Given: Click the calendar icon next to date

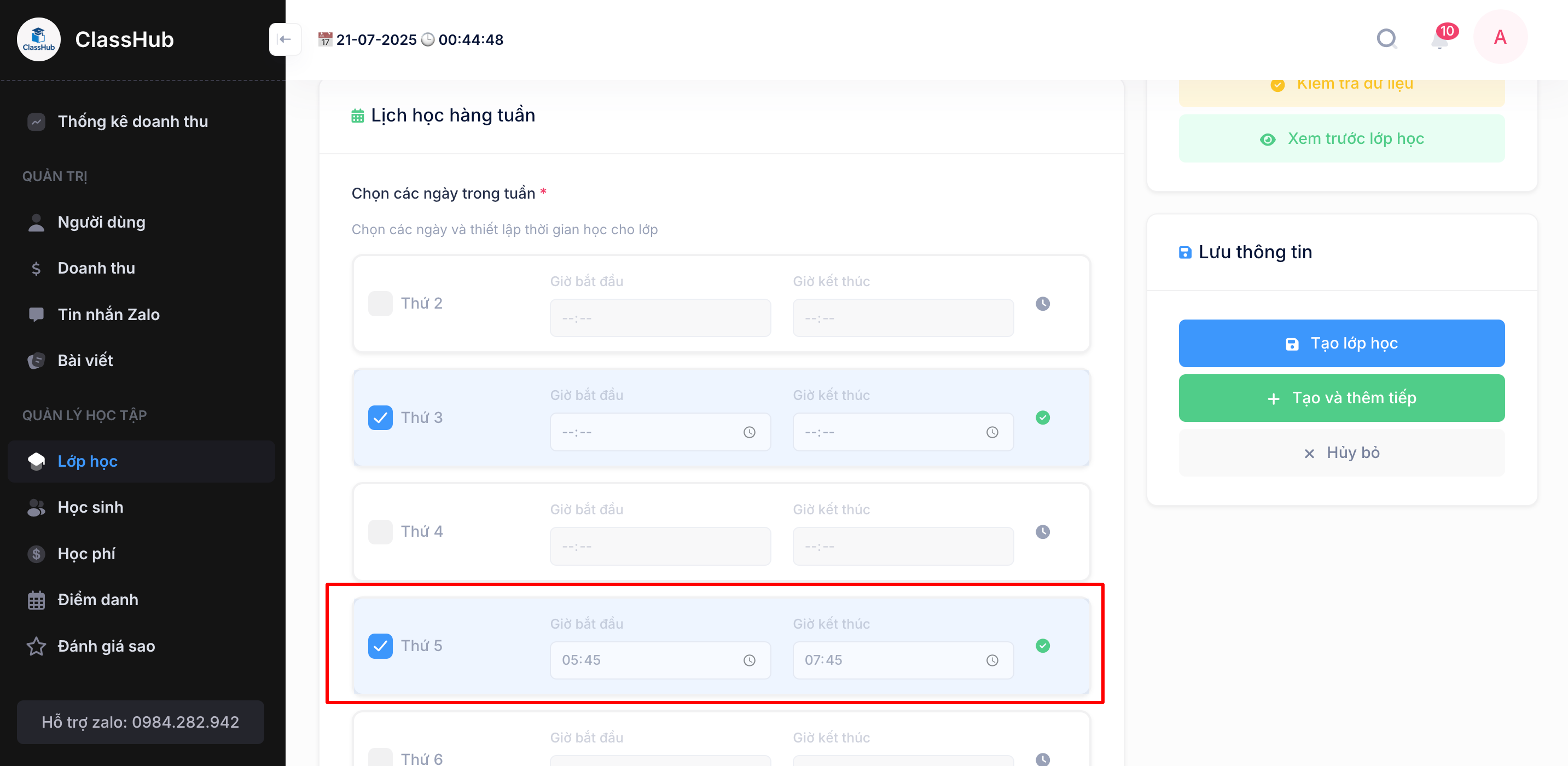Looking at the screenshot, I should tap(325, 39).
